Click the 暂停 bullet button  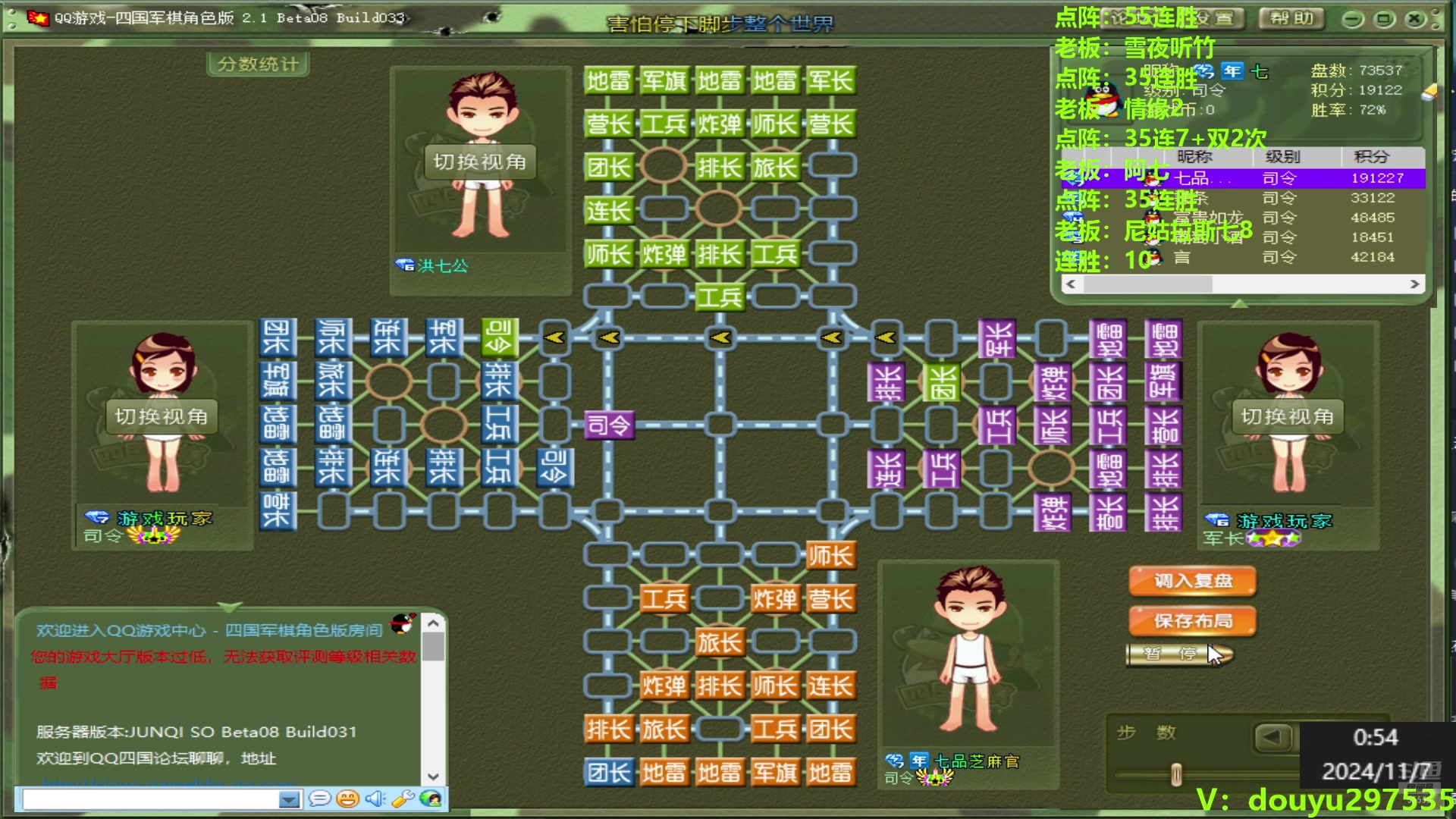(x=1178, y=654)
